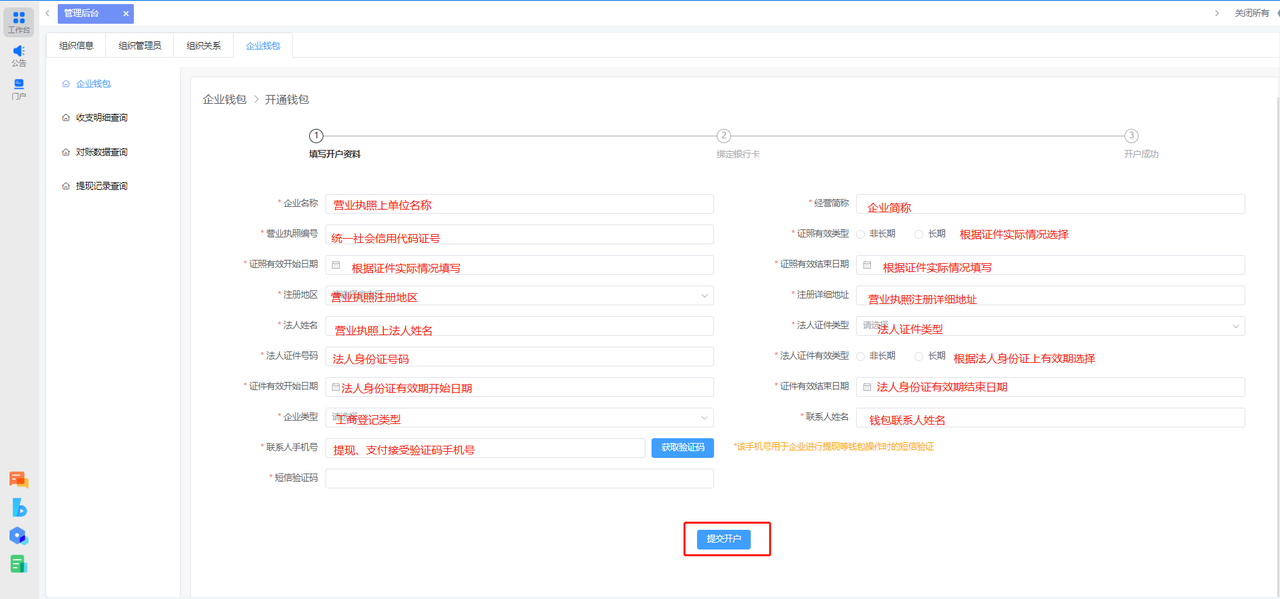Switch to the 组织管理员 tab
Image resolution: width=1280 pixels, height=599 pixels.
[x=139, y=45]
